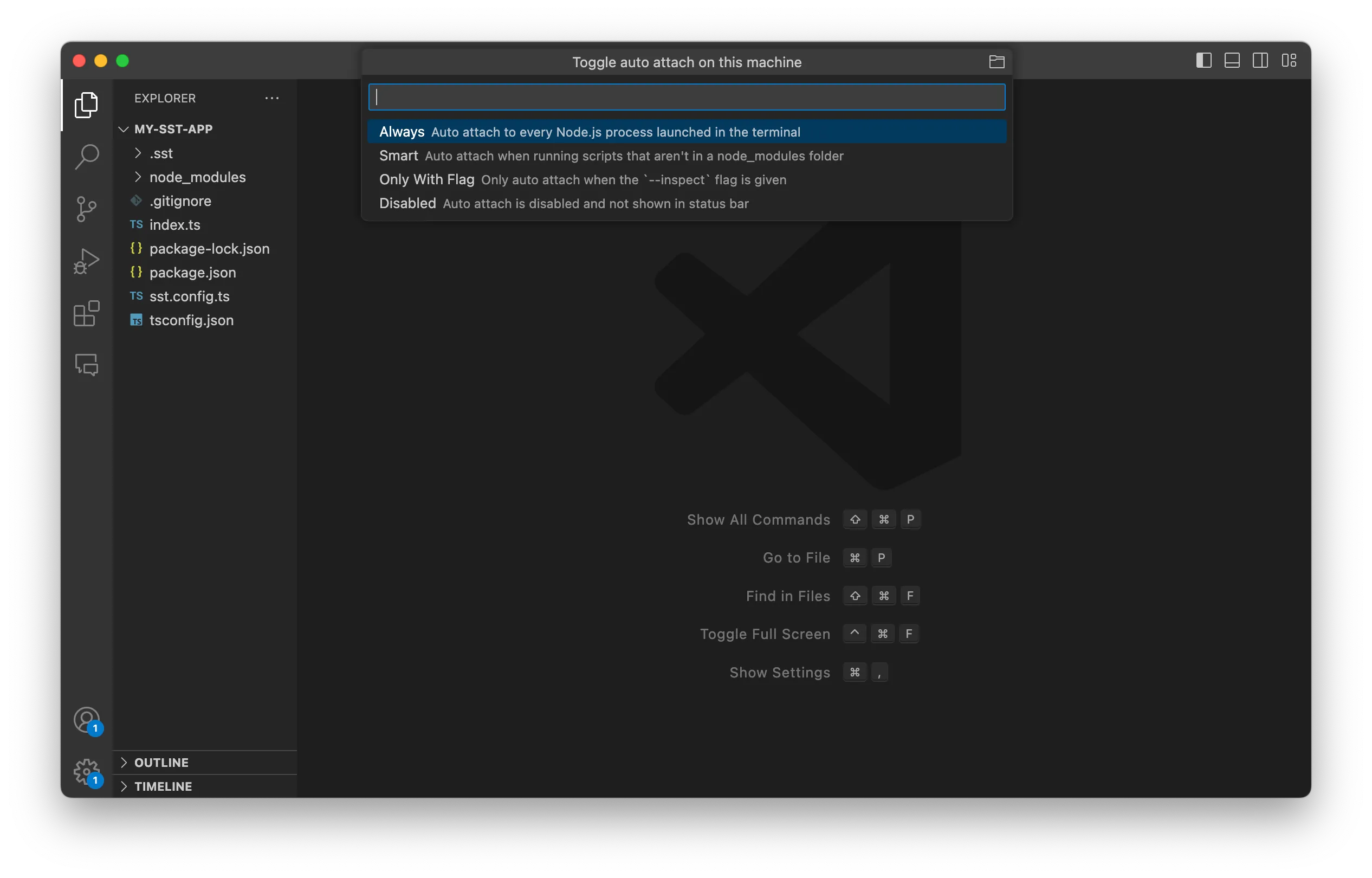1372x878 pixels.
Task: Open the Manage settings gear
Action: (x=86, y=771)
